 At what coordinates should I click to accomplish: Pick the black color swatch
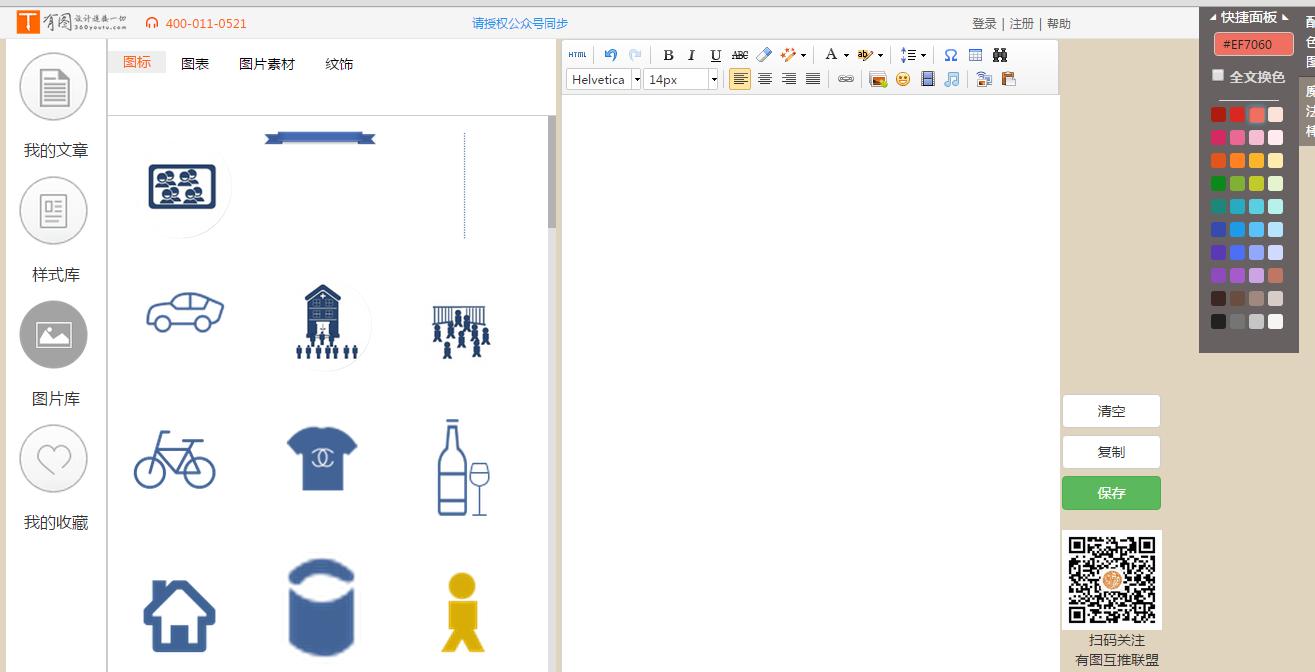pos(1218,322)
